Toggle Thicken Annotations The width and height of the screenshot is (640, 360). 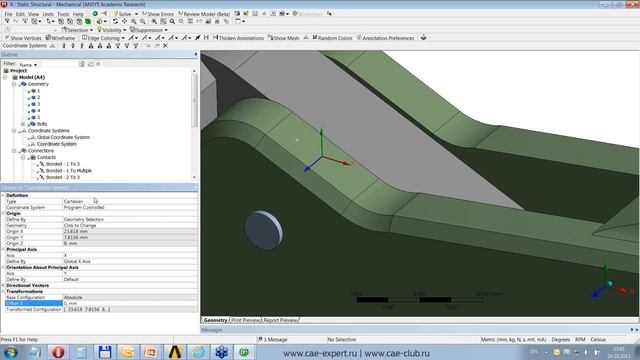click(x=238, y=38)
